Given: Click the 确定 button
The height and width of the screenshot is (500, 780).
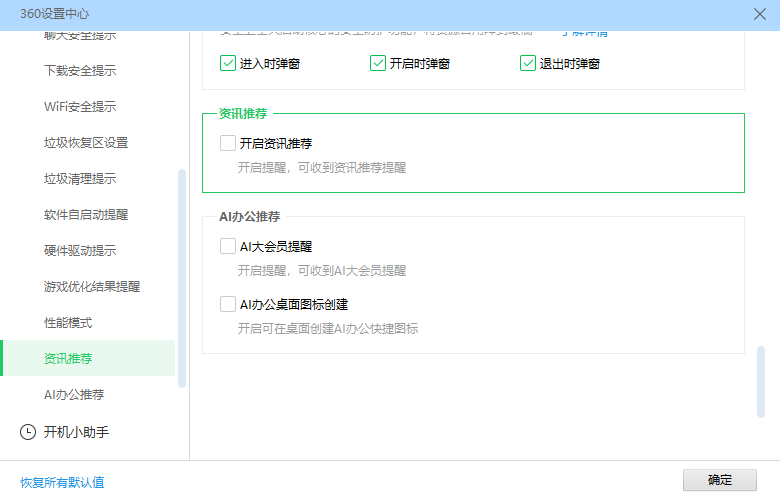Looking at the screenshot, I should coord(719,480).
